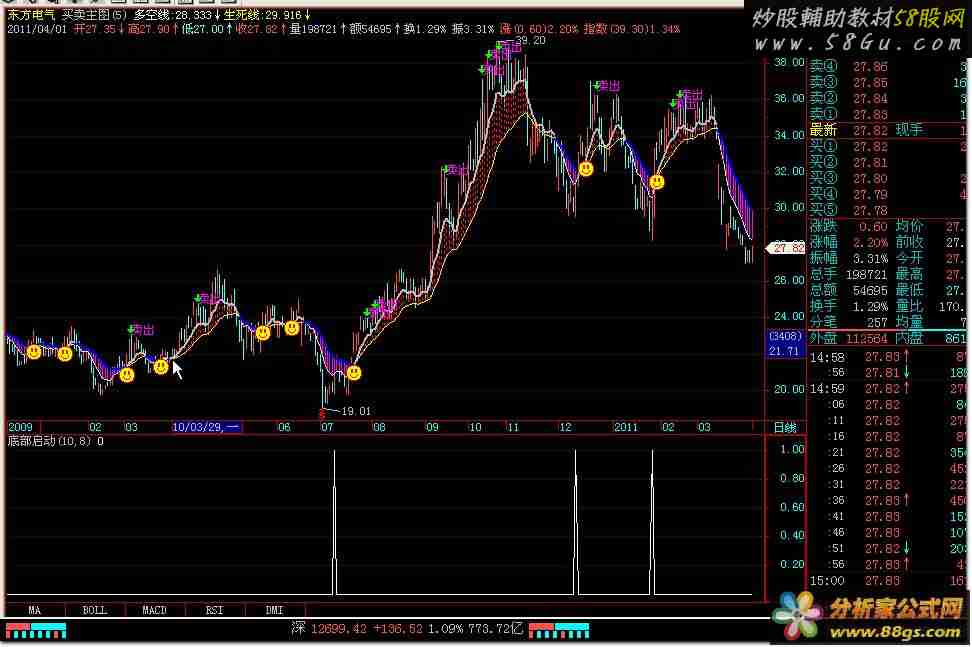Click the 买卖主图(5) main chart title

tap(94, 14)
